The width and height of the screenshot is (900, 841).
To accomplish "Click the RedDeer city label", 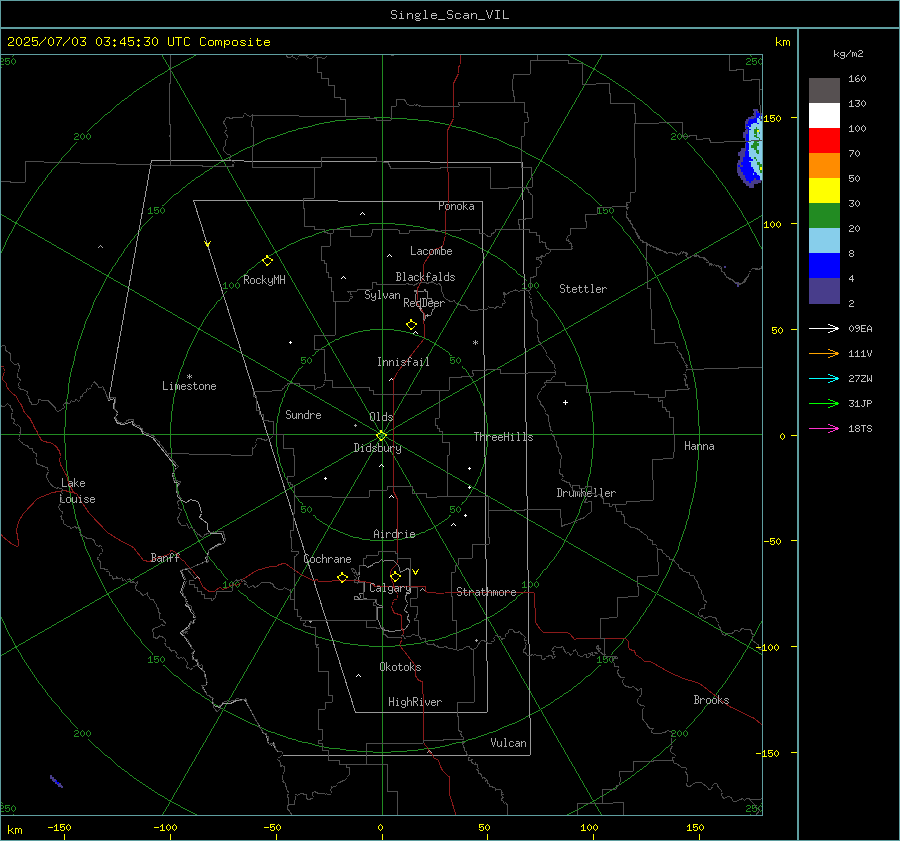I will [424, 303].
